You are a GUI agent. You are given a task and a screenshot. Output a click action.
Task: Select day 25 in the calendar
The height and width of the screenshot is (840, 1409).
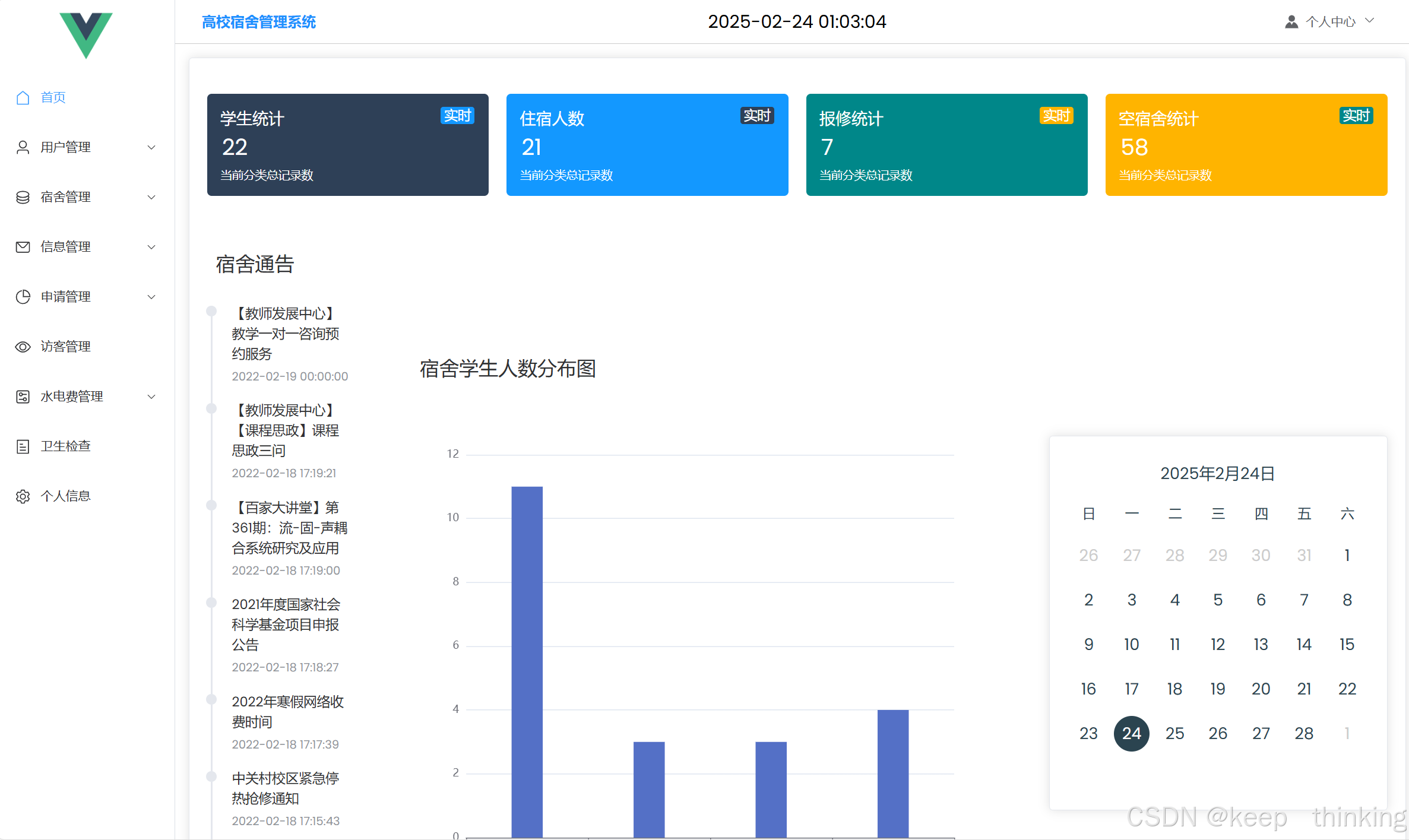pyautogui.click(x=1174, y=733)
